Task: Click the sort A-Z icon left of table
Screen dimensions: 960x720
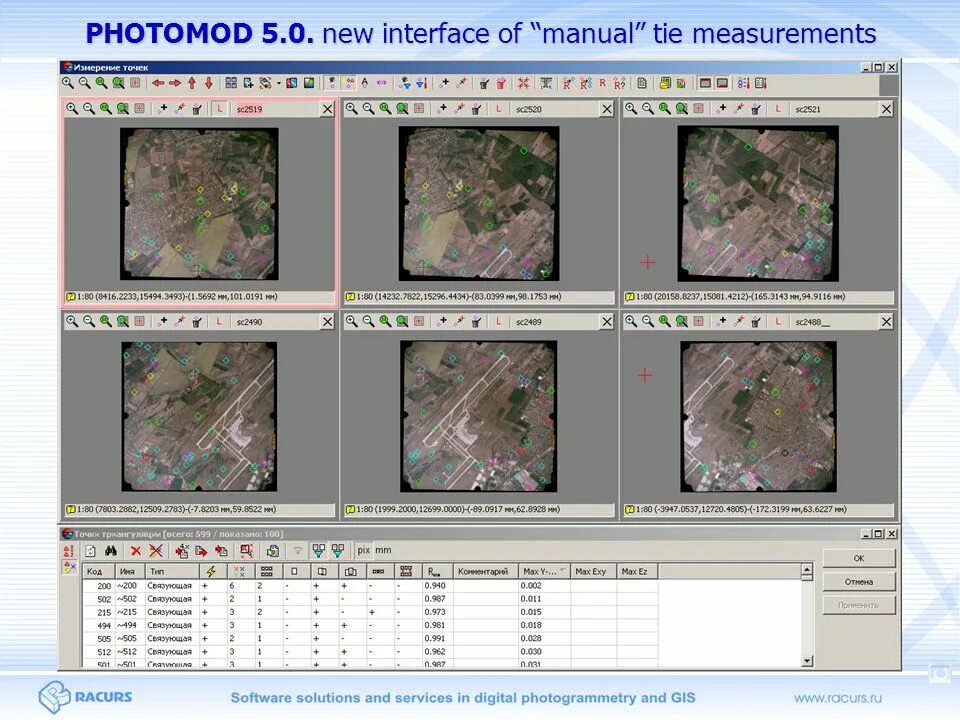Action: coord(69,550)
